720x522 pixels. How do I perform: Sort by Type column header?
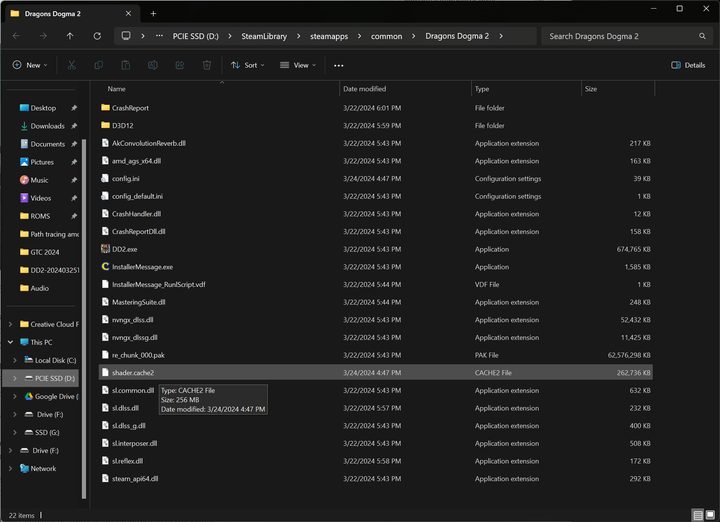tap(482, 89)
